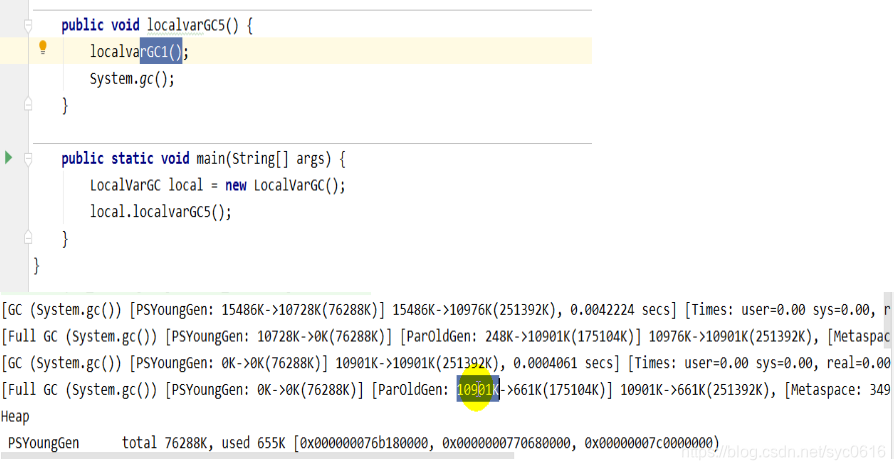This screenshot has height=470, width=895.
Task: Click the localvarGC1() call in code
Action: tap(139, 52)
